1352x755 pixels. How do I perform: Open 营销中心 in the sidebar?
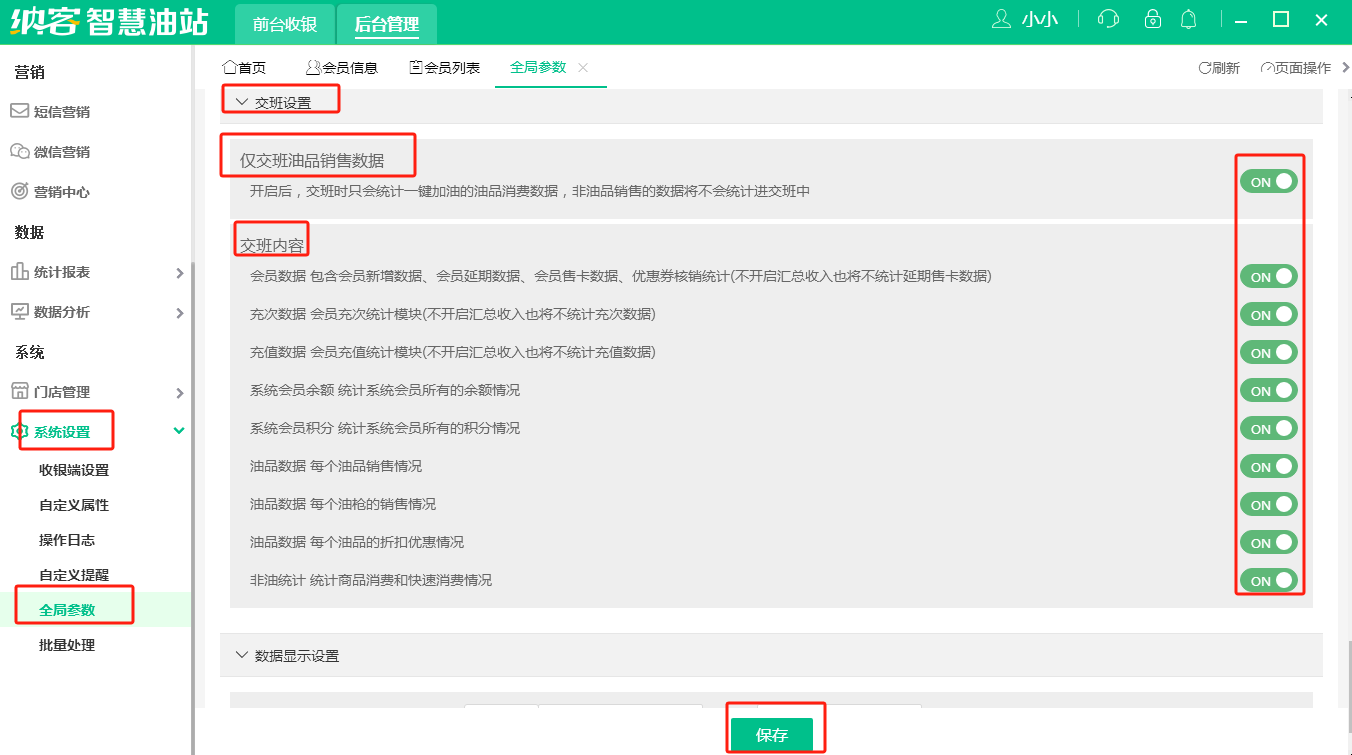[x=62, y=192]
